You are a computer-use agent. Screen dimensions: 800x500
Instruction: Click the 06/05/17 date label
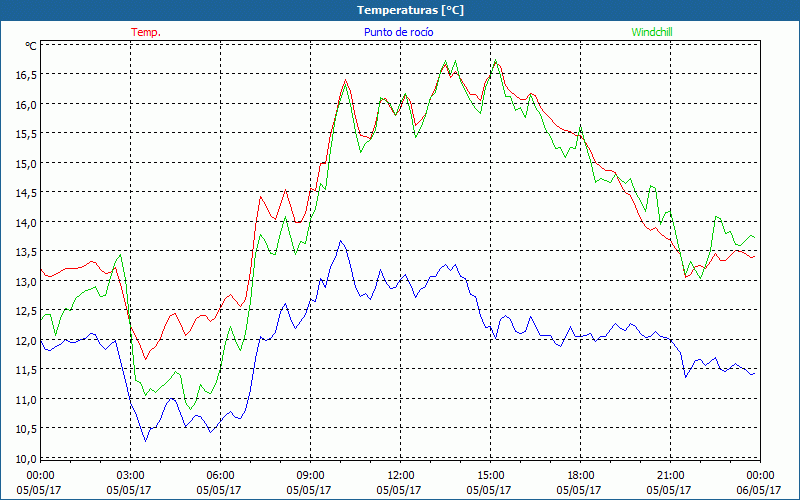(759, 490)
